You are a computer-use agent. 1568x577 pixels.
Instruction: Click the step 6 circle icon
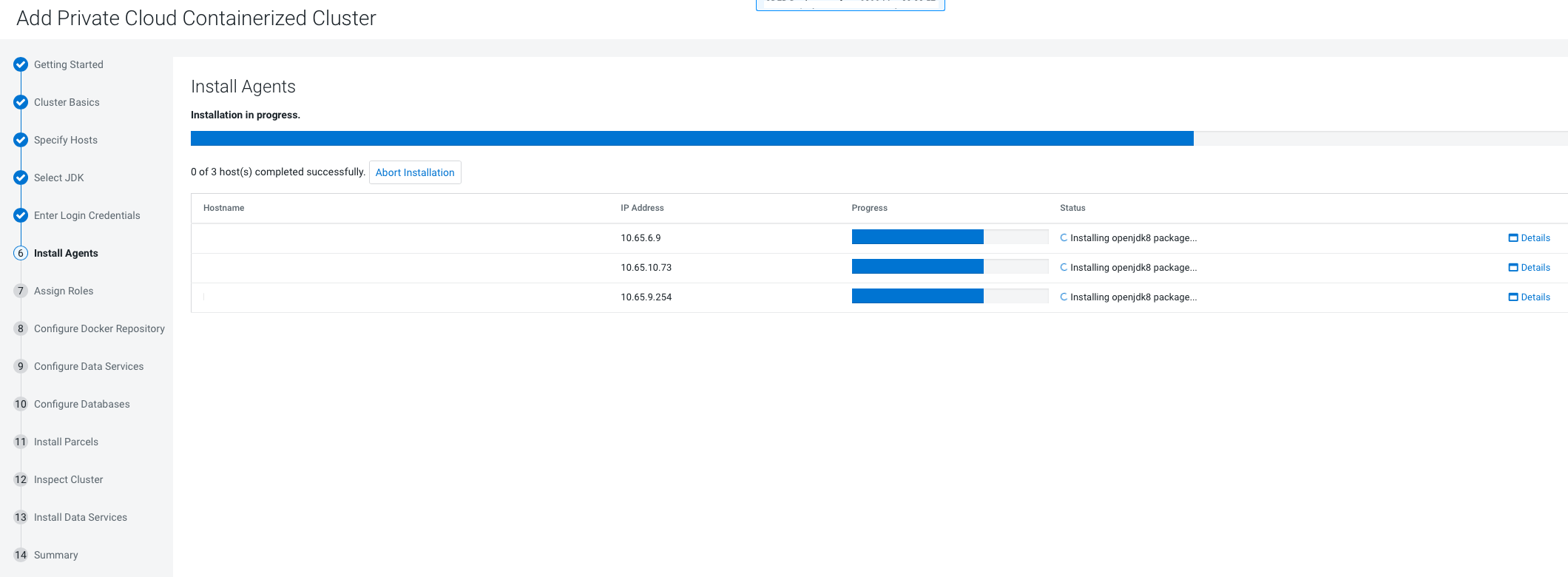coord(21,253)
